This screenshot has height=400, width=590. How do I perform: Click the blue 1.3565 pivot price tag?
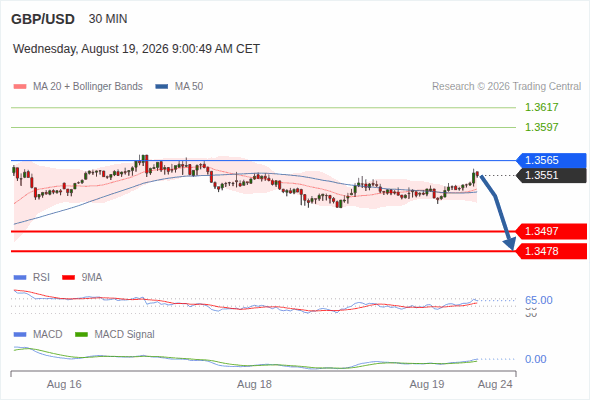[x=551, y=160]
